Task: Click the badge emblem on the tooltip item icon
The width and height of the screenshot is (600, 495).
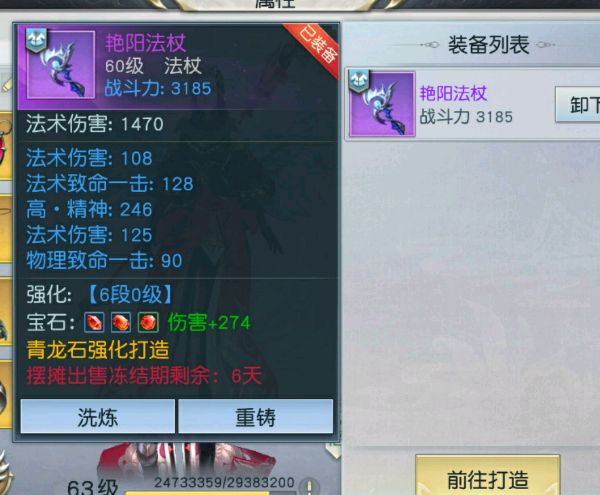Action: [x=36, y=40]
